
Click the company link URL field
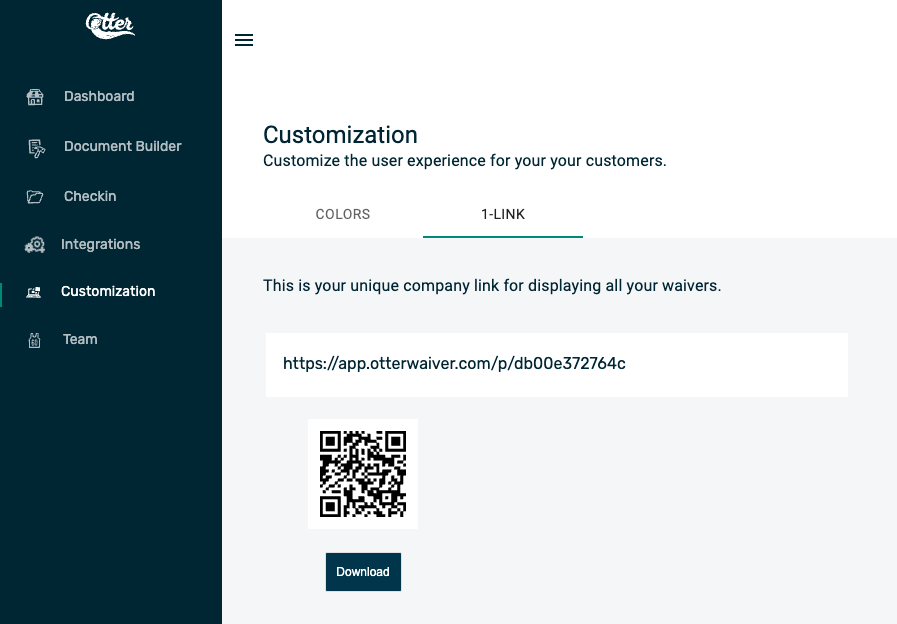557,365
